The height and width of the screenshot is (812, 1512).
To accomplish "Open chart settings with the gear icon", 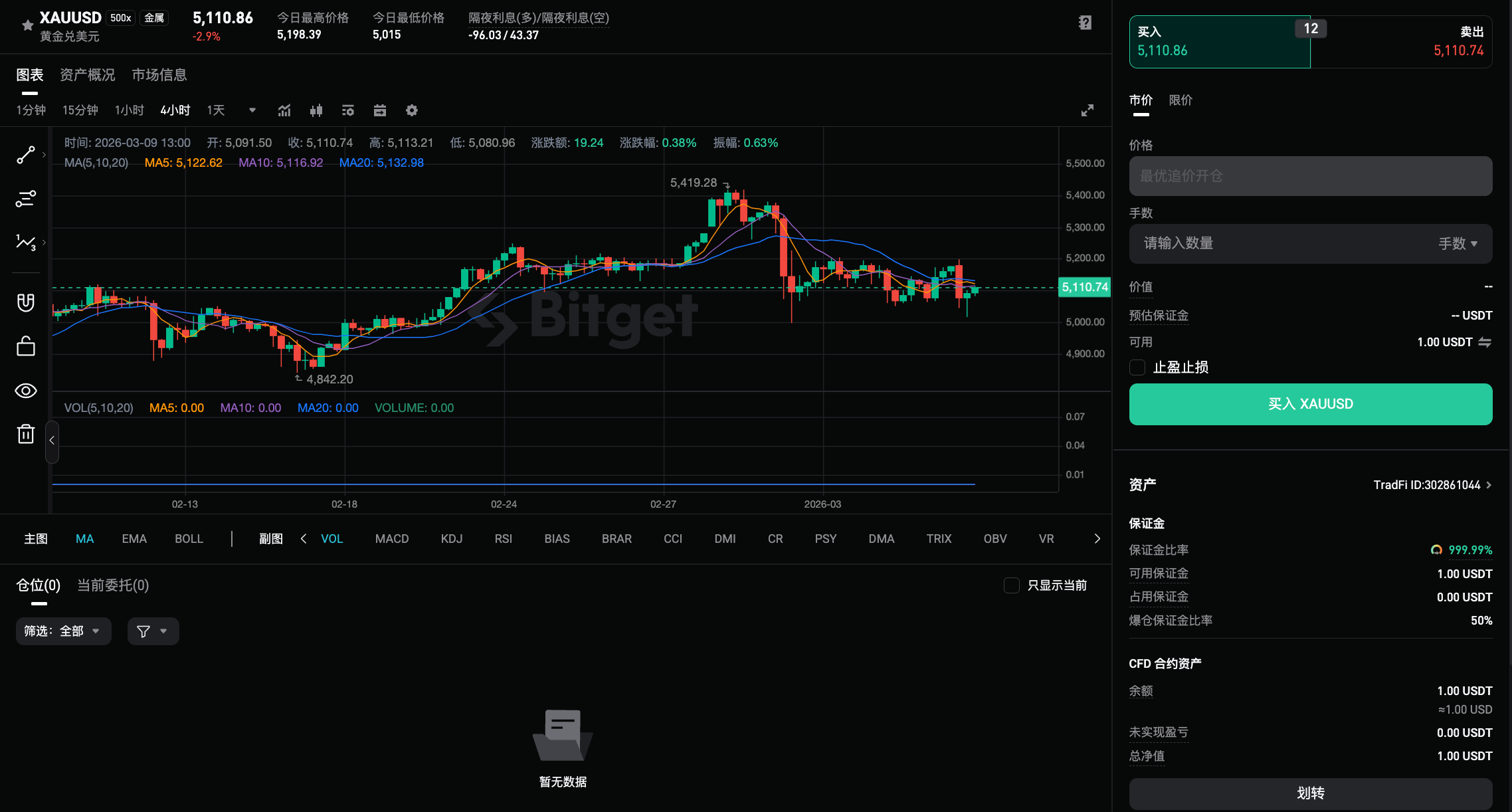I will click(411, 110).
